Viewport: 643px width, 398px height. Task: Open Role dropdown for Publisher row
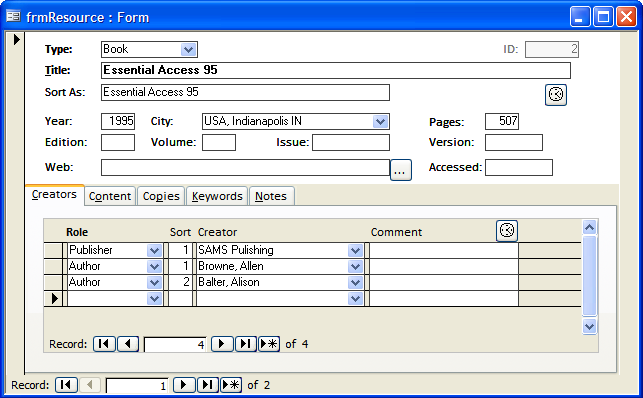(x=154, y=250)
